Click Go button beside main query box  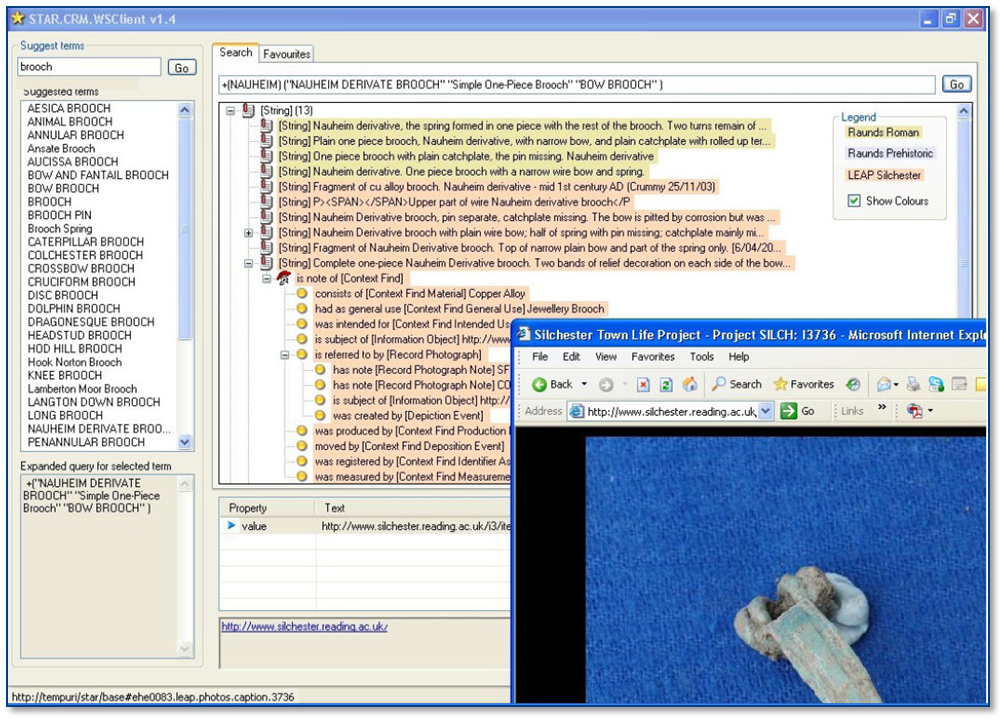tap(956, 84)
